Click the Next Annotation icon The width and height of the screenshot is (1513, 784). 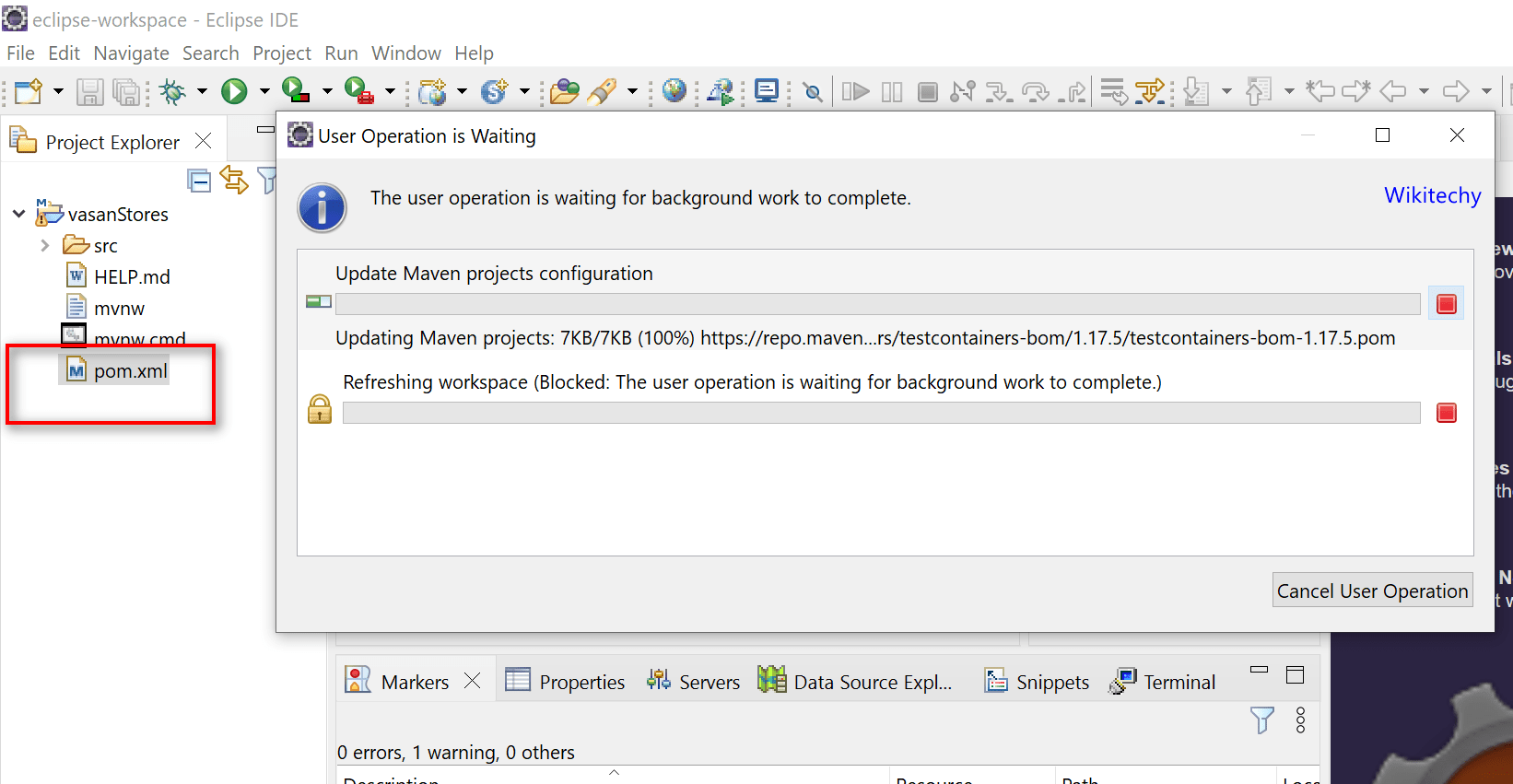click(1196, 91)
